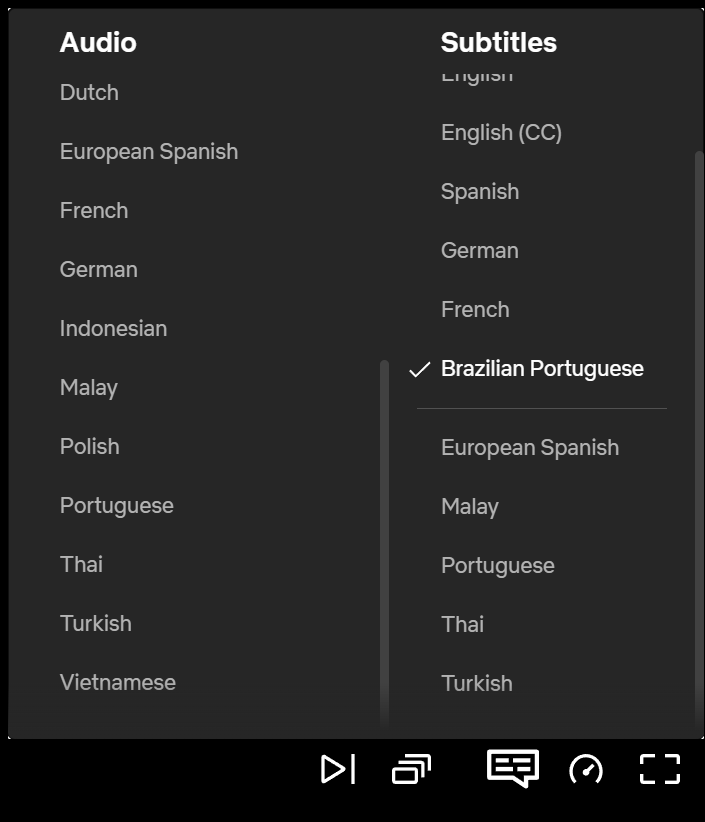Select French subtitles

[475, 310]
